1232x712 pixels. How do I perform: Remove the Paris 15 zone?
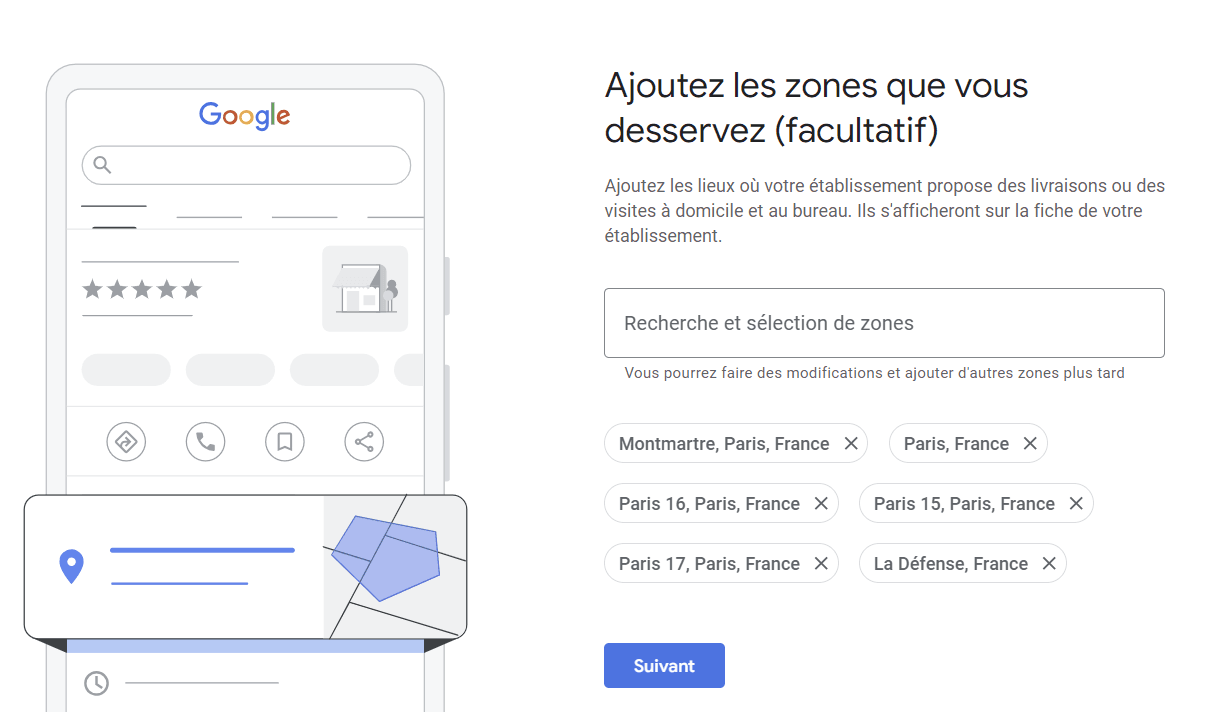1075,503
